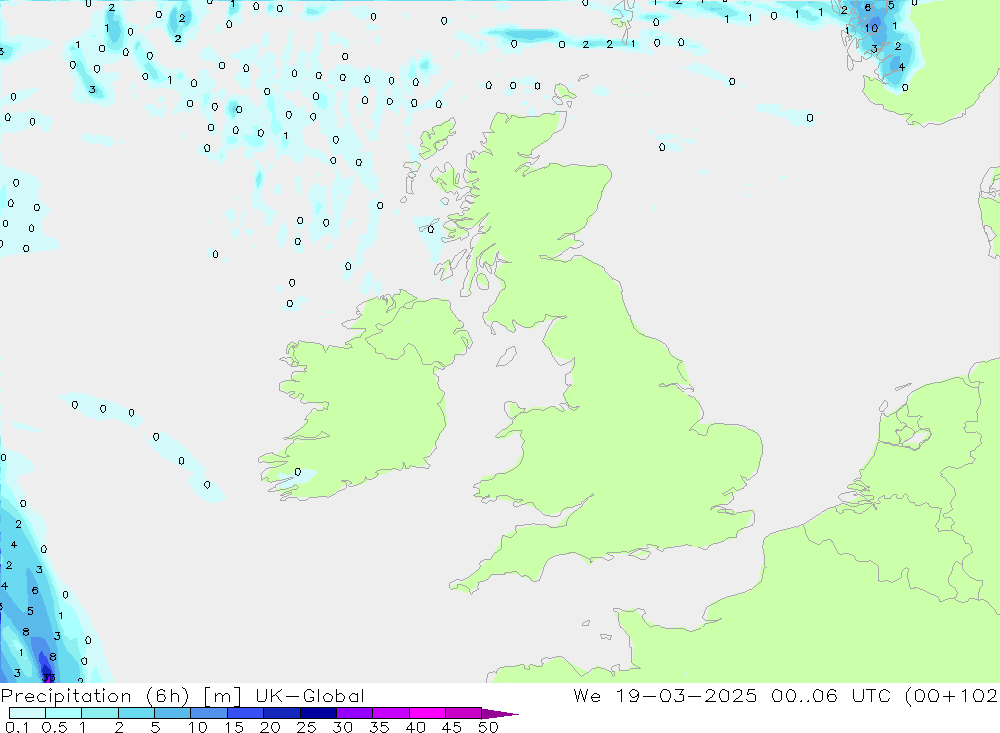The height and width of the screenshot is (733, 1000).
Task: Click the legend label "40"
Action: 416,727
